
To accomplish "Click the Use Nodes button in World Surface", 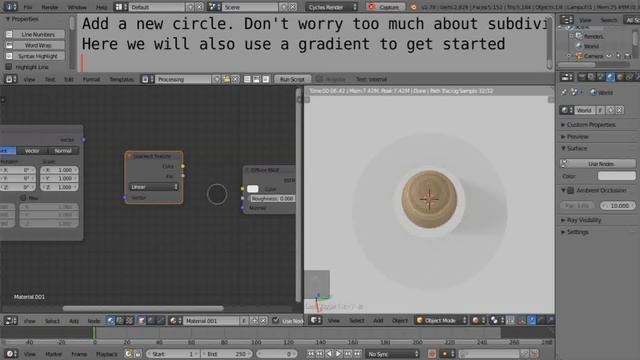I will [x=598, y=164].
